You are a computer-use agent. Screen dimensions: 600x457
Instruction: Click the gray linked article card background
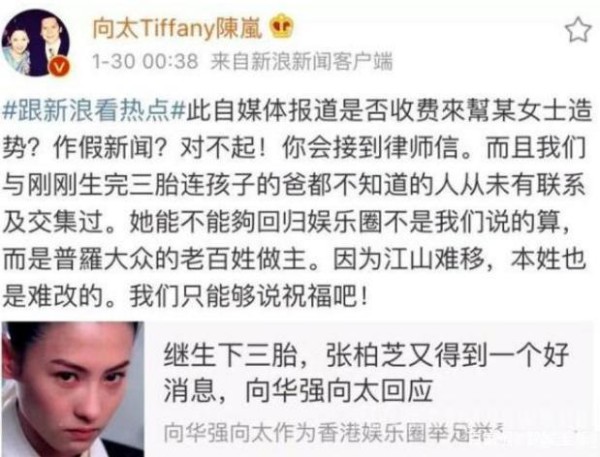(x=371, y=389)
